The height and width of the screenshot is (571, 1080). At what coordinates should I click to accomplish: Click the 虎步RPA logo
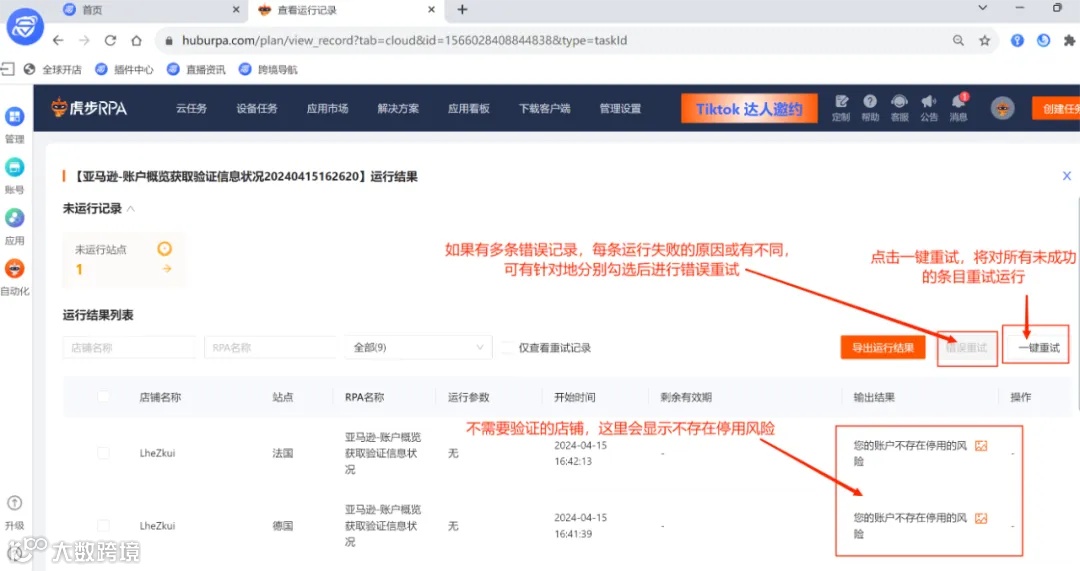[90, 108]
